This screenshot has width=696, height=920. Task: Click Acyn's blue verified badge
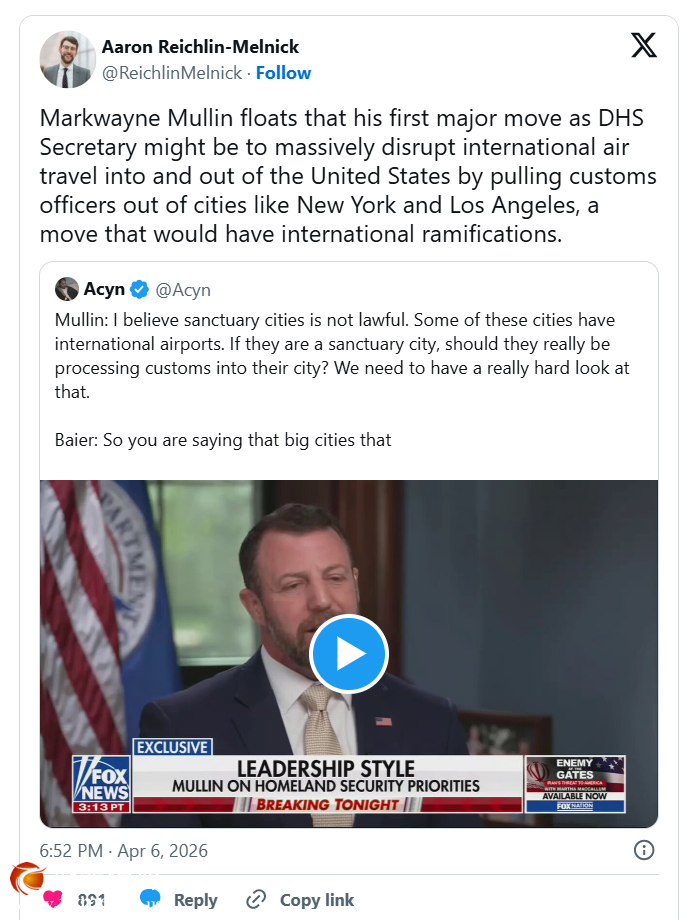click(140, 290)
